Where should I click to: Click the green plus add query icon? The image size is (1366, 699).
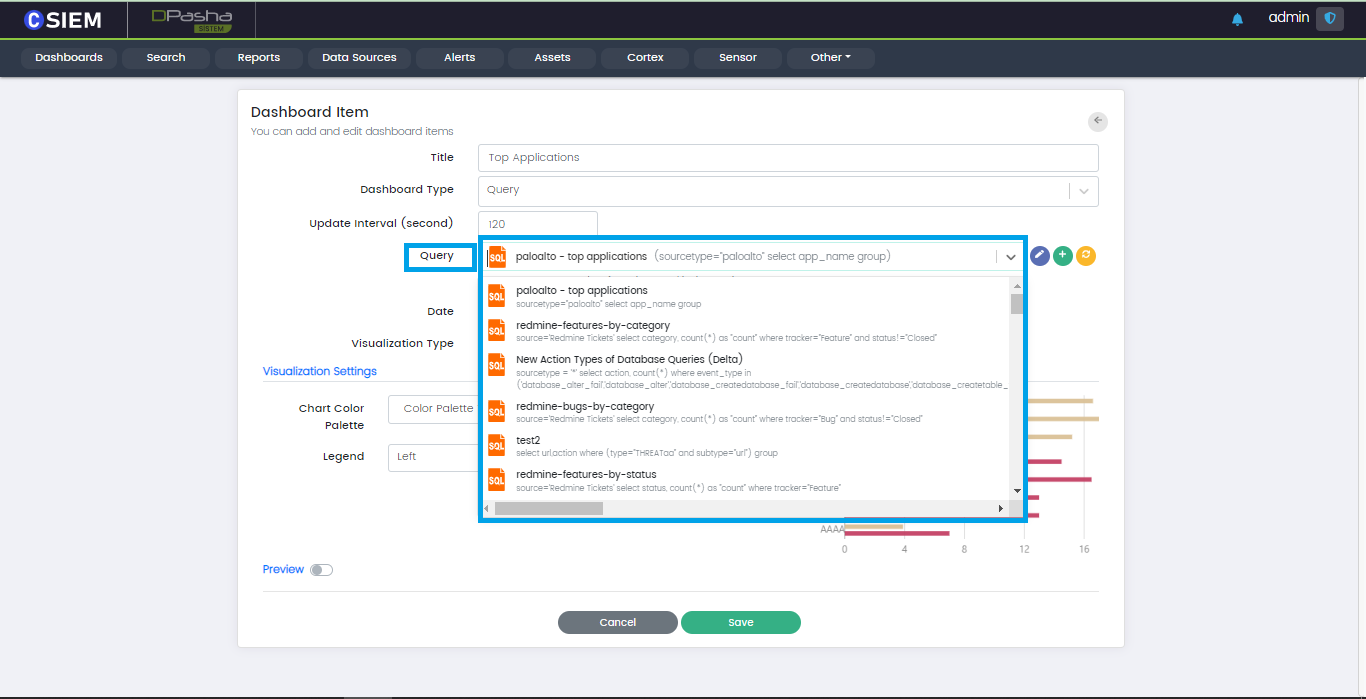pos(1063,256)
